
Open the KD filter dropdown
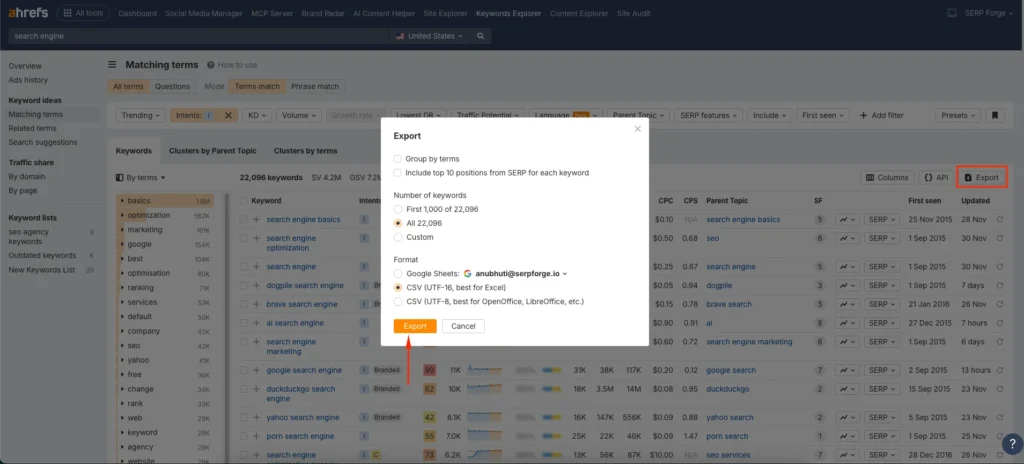[x=257, y=115]
